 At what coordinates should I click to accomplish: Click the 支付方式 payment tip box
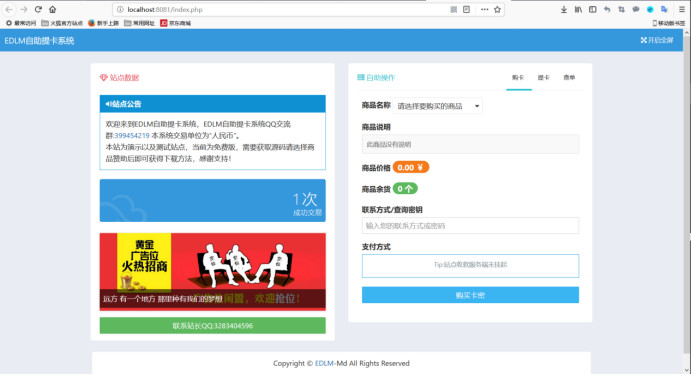(470, 266)
